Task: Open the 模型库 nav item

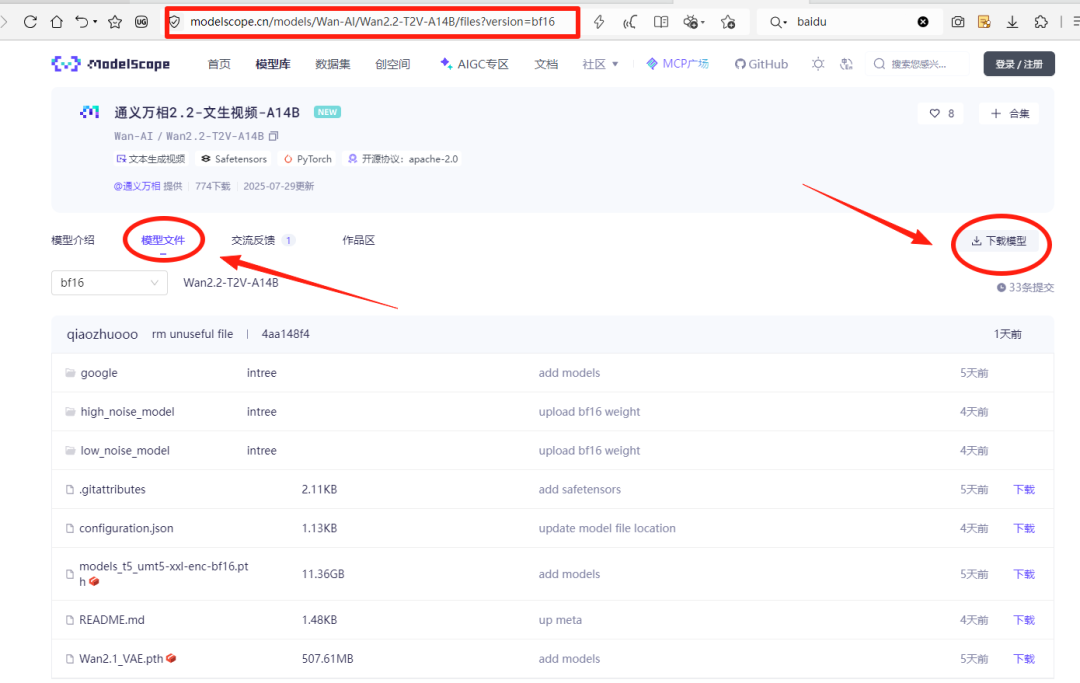Action: pos(273,64)
